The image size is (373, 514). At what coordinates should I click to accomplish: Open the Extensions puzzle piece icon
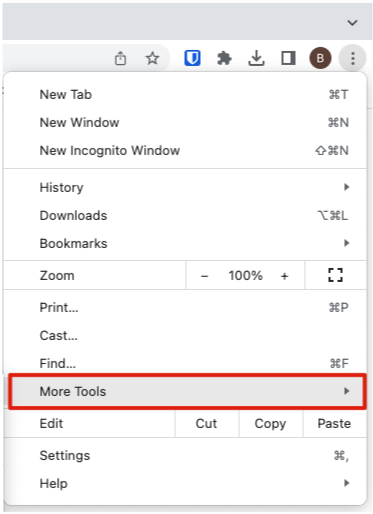tap(224, 58)
